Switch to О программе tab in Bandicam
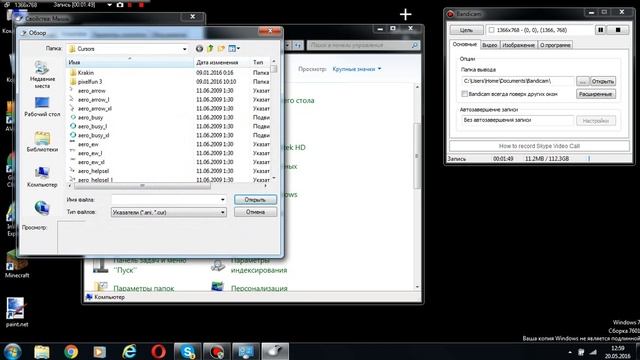This screenshot has height=360, width=640. [555, 45]
